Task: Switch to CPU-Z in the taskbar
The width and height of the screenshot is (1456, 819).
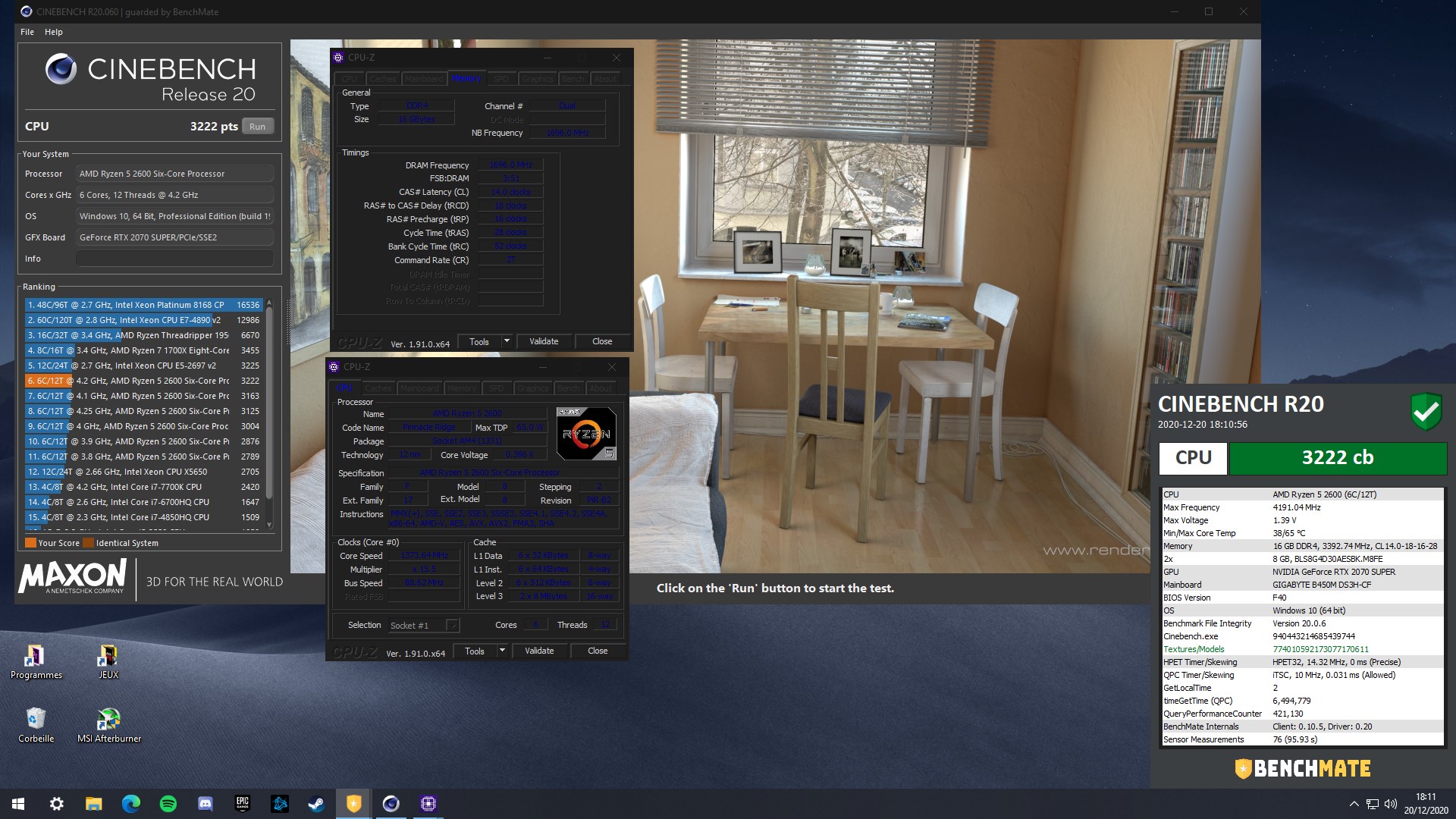Action: pyautogui.click(x=428, y=804)
